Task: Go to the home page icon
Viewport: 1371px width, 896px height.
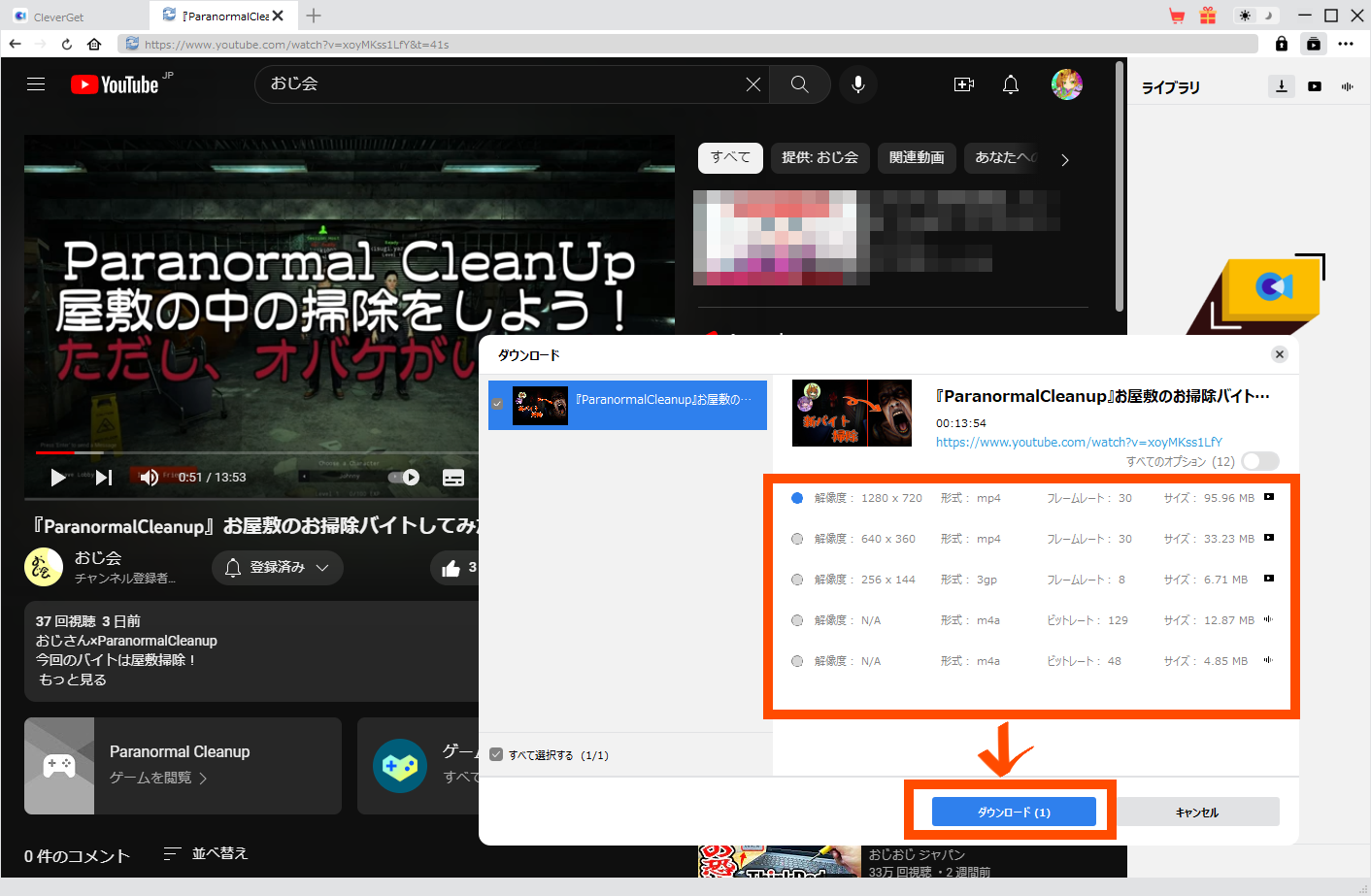Action: coord(94,44)
